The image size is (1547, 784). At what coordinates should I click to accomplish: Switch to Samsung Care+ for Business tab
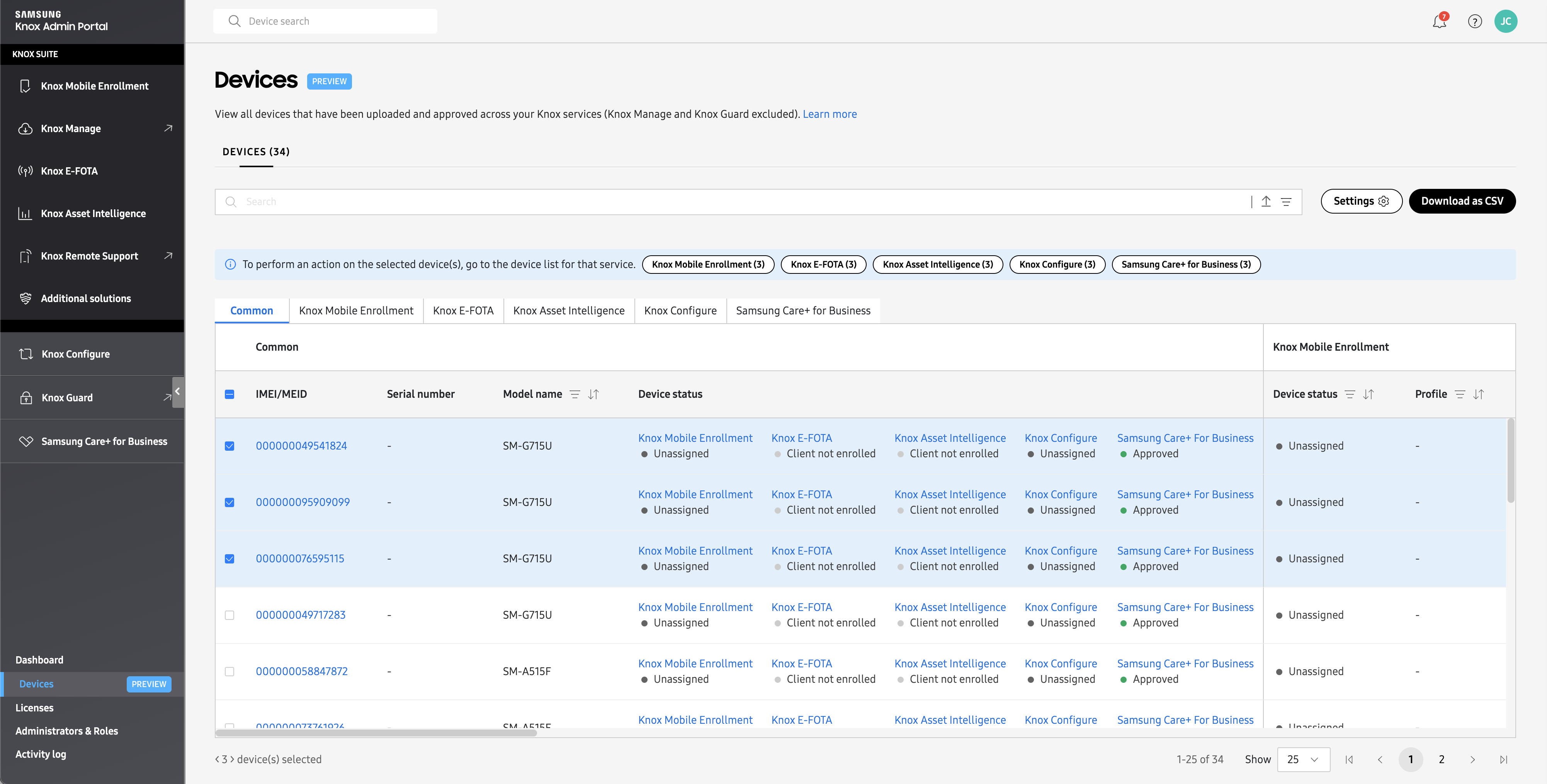pyautogui.click(x=803, y=311)
